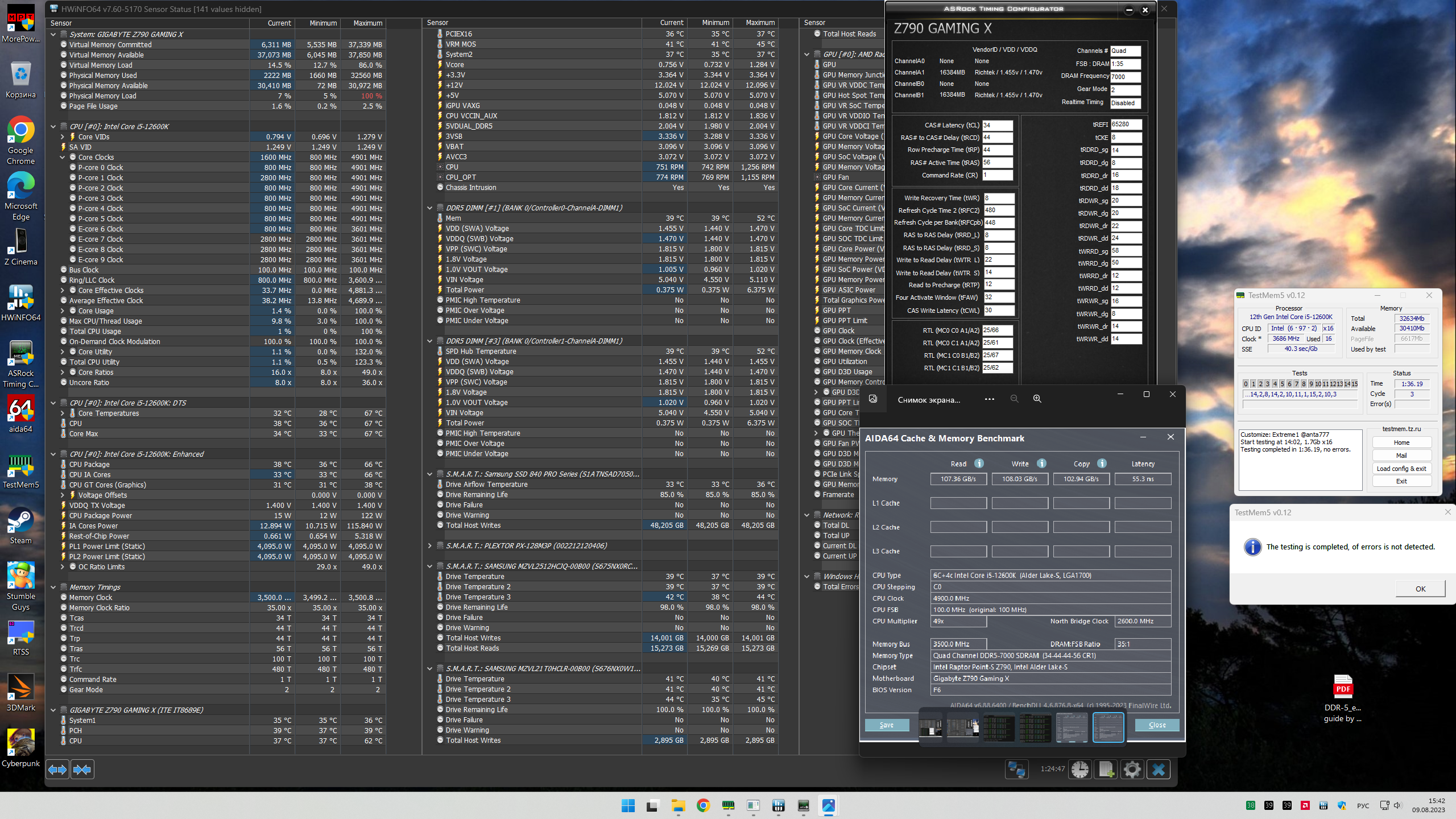Click the Home button in TestMem5
Image resolution: width=1456 pixels, height=819 pixels.
pos(1401,442)
